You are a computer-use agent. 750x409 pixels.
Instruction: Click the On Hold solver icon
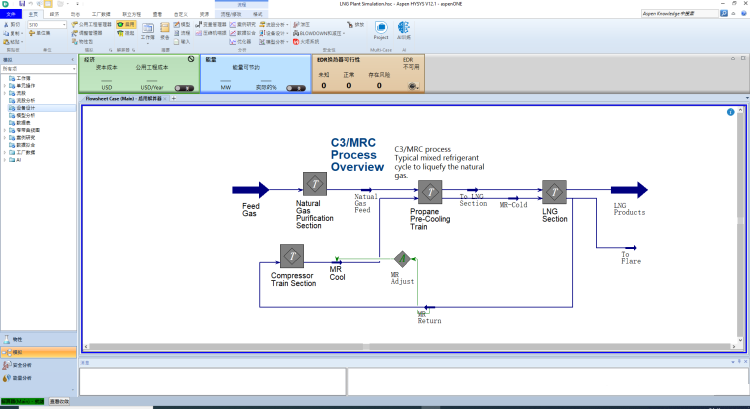pyautogui.click(x=121, y=33)
